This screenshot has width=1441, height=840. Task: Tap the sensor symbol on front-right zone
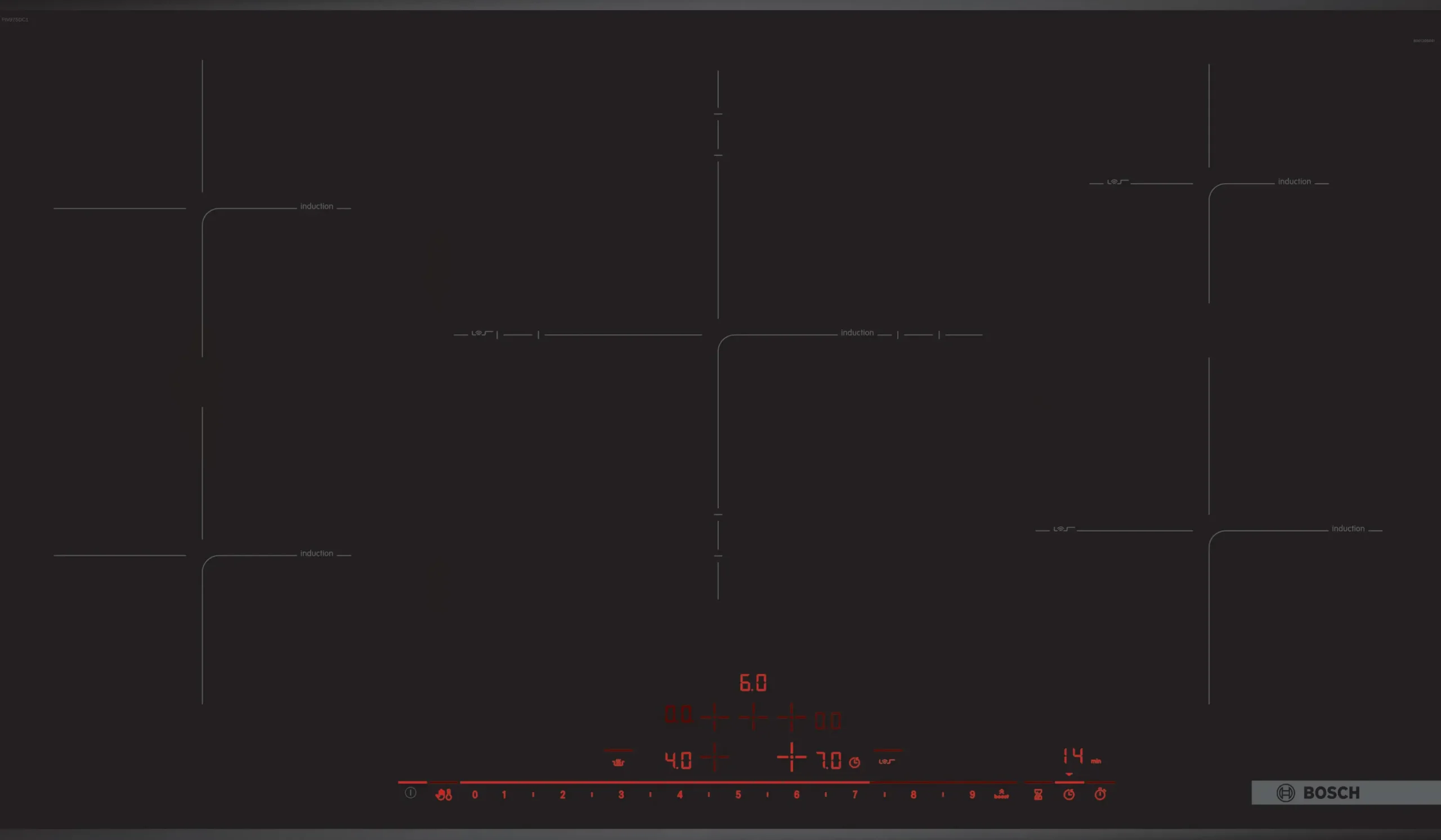click(x=1064, y=529)
